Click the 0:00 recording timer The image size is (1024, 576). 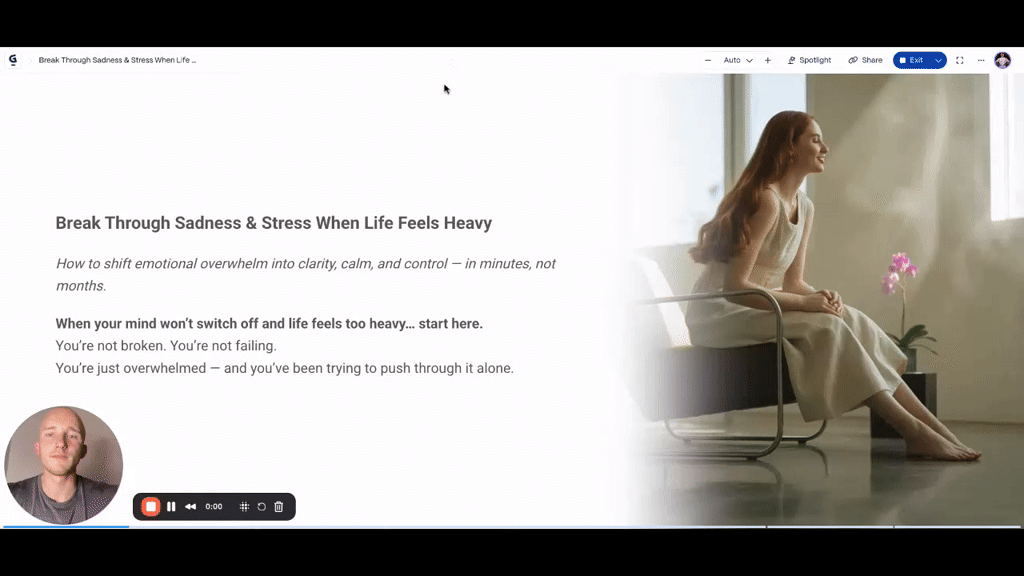[214, 507]
